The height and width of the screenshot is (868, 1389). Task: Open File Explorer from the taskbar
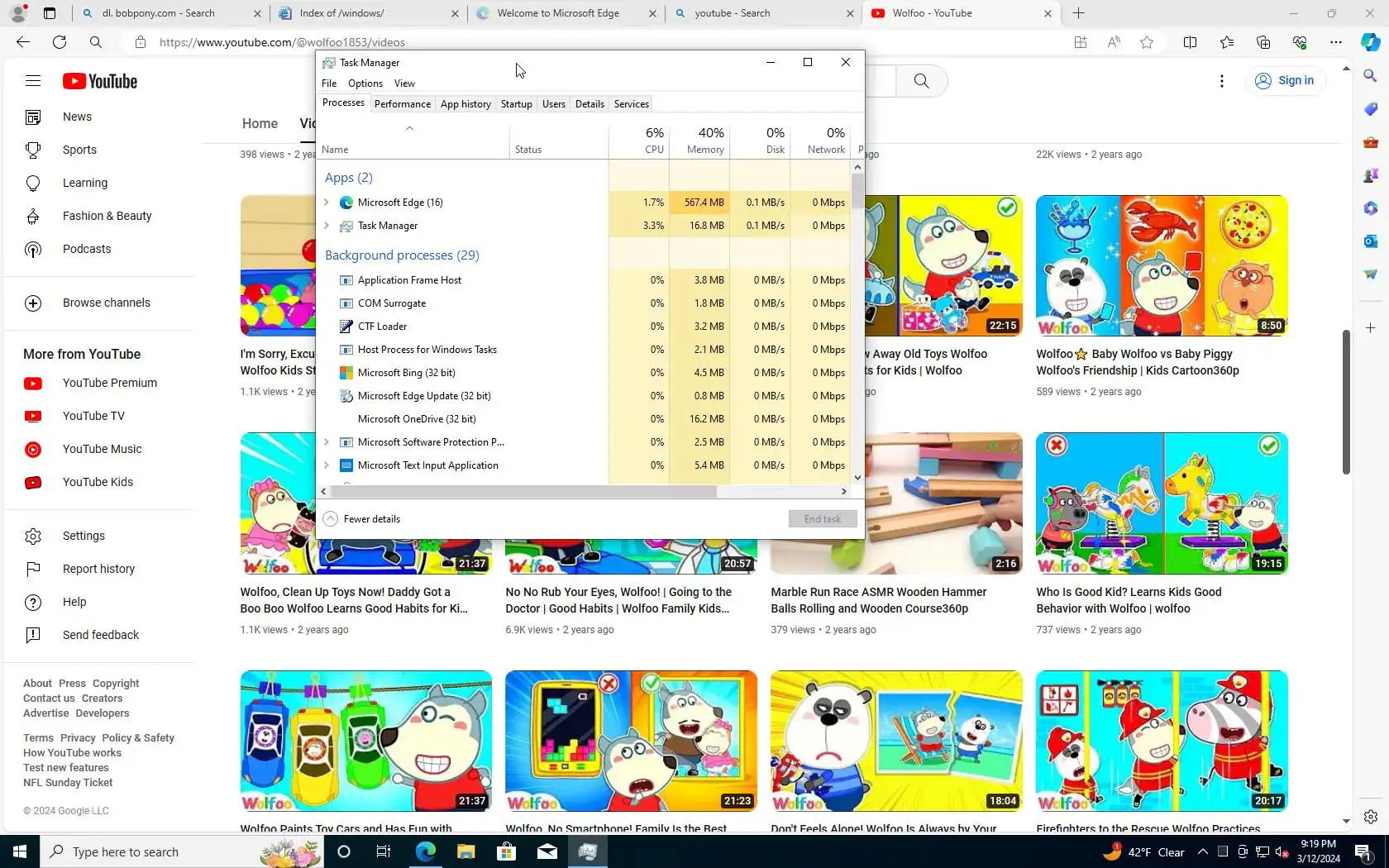pos(465,851)
